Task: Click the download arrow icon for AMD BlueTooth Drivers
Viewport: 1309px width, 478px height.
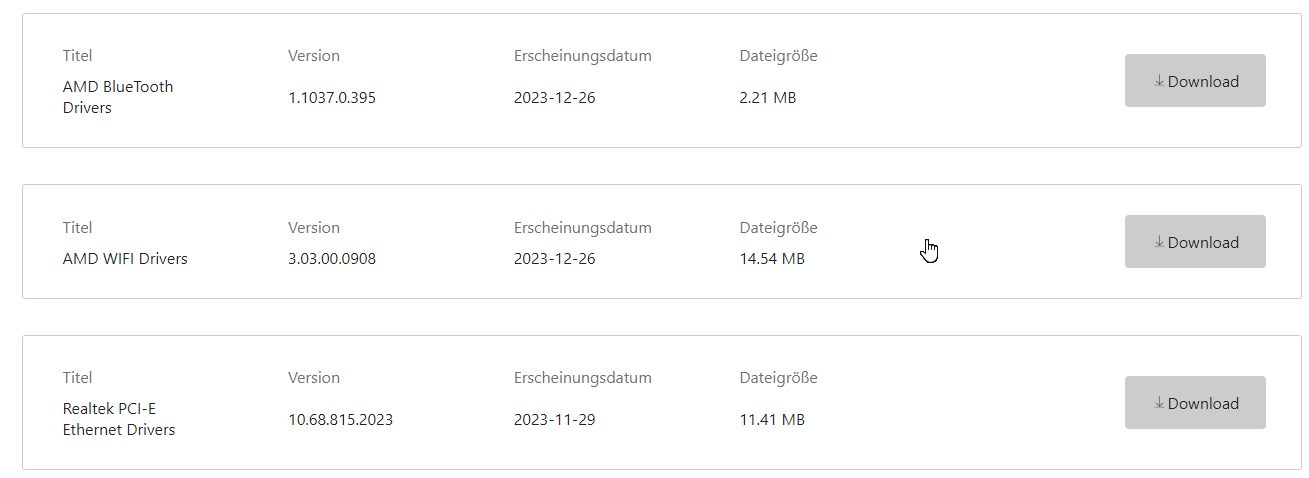Action: point(1159,81)
